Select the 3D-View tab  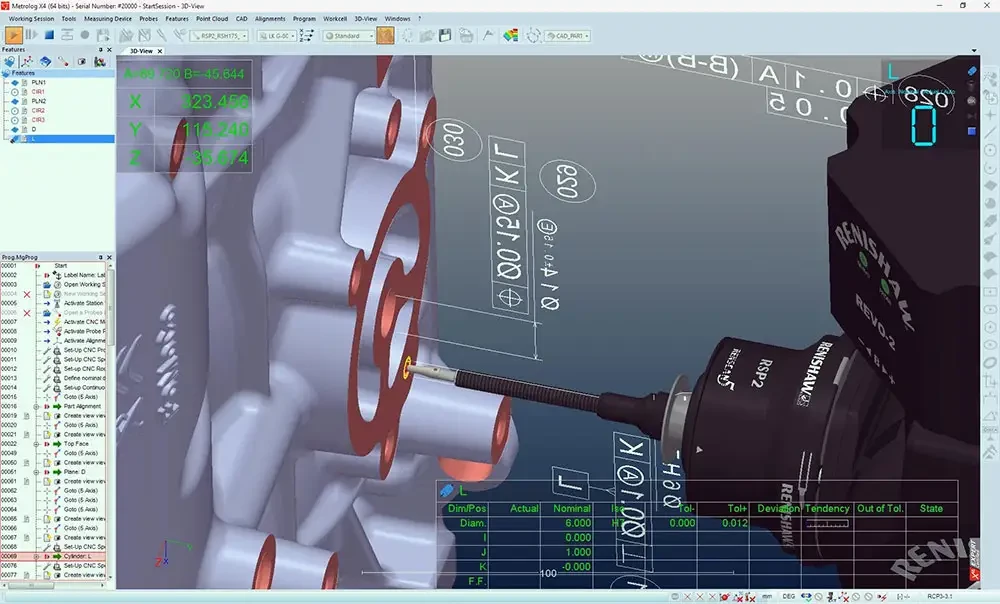pos(141,51)
